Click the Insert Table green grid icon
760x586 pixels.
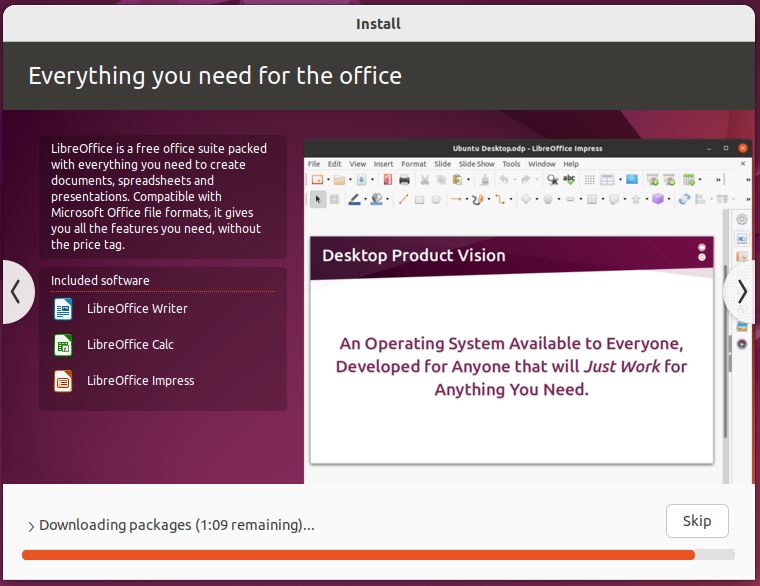[689, 180]
